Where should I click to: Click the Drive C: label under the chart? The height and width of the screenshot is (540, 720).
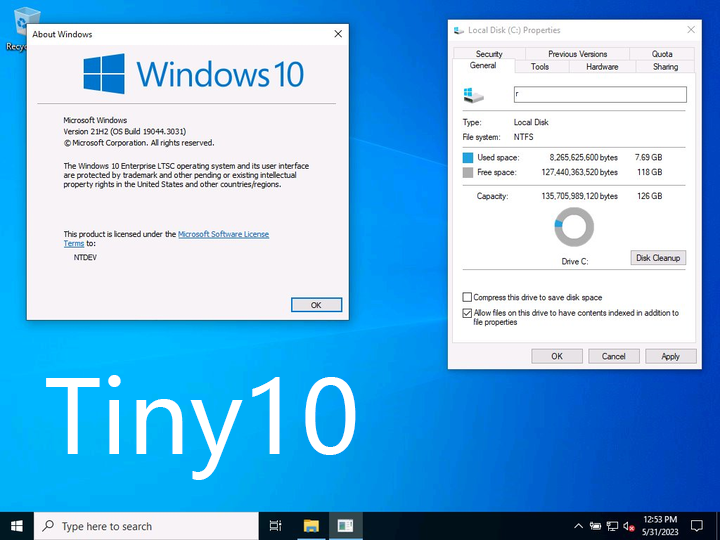[x=574, y=261]
